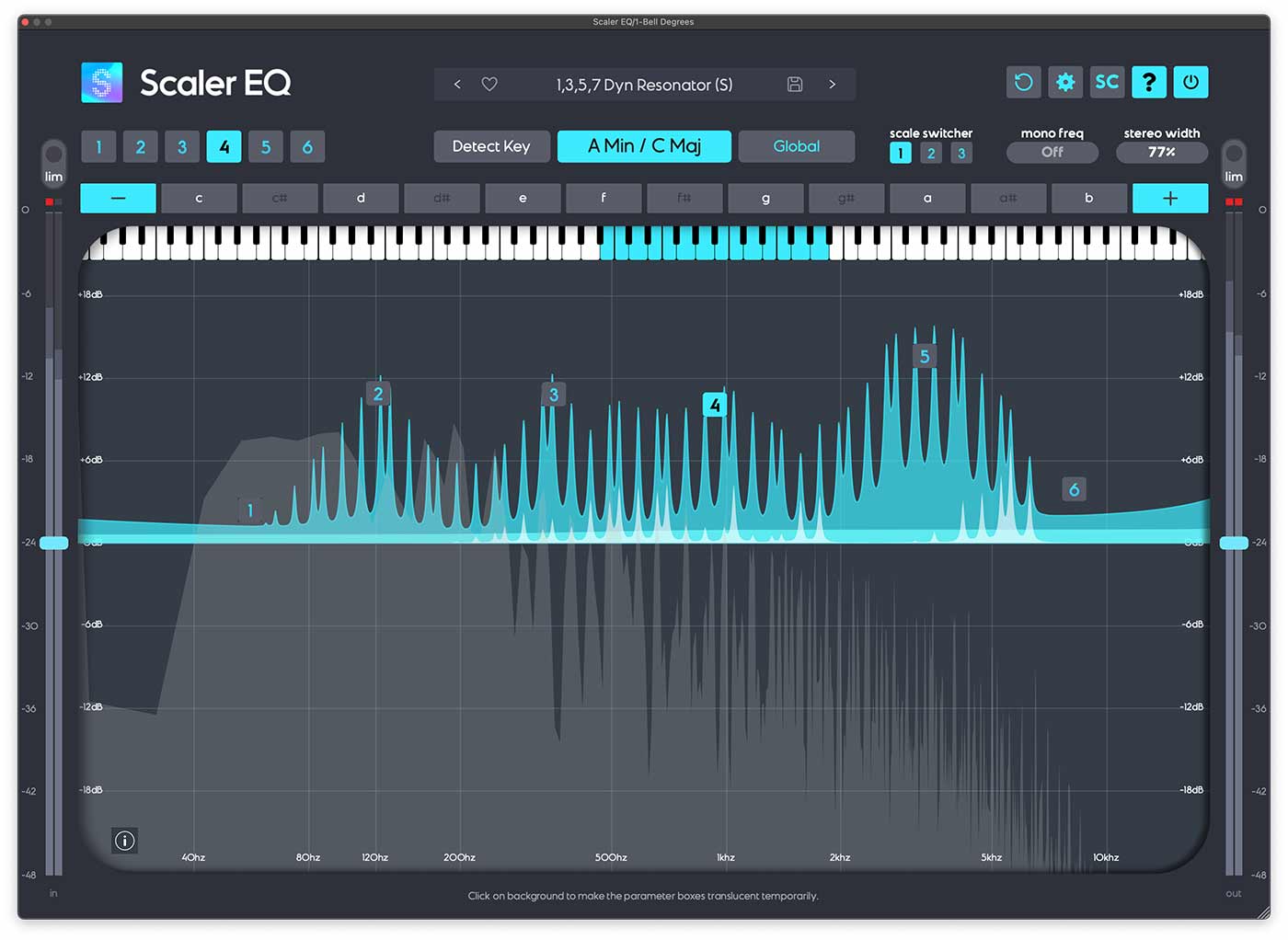This screenshot has height=940, width=1288.
Task: Load the next preset with the right arrow
Action: click(833, 84)
